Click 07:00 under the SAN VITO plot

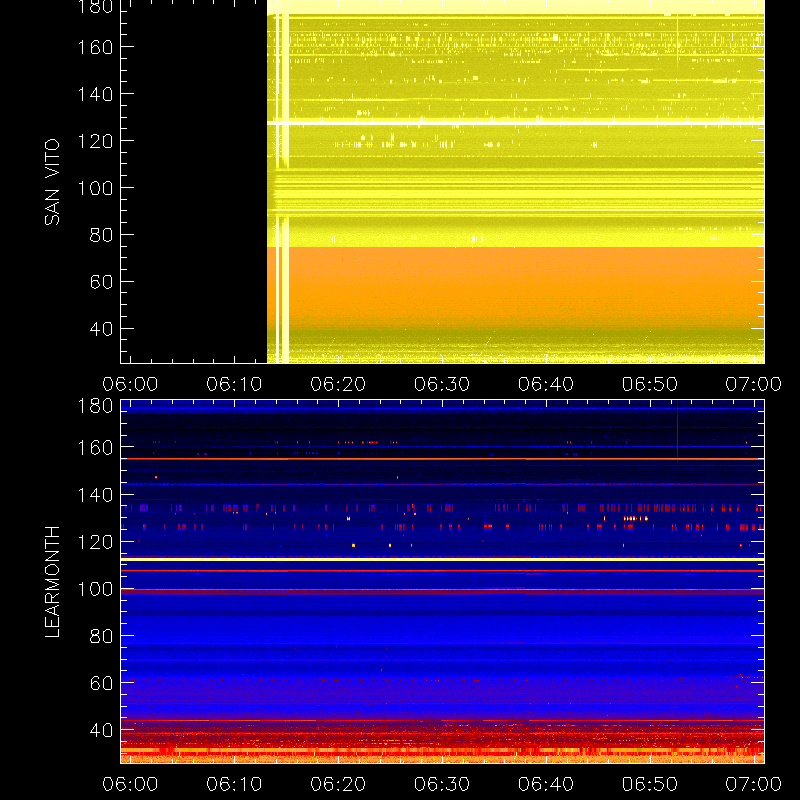(754, 384)
